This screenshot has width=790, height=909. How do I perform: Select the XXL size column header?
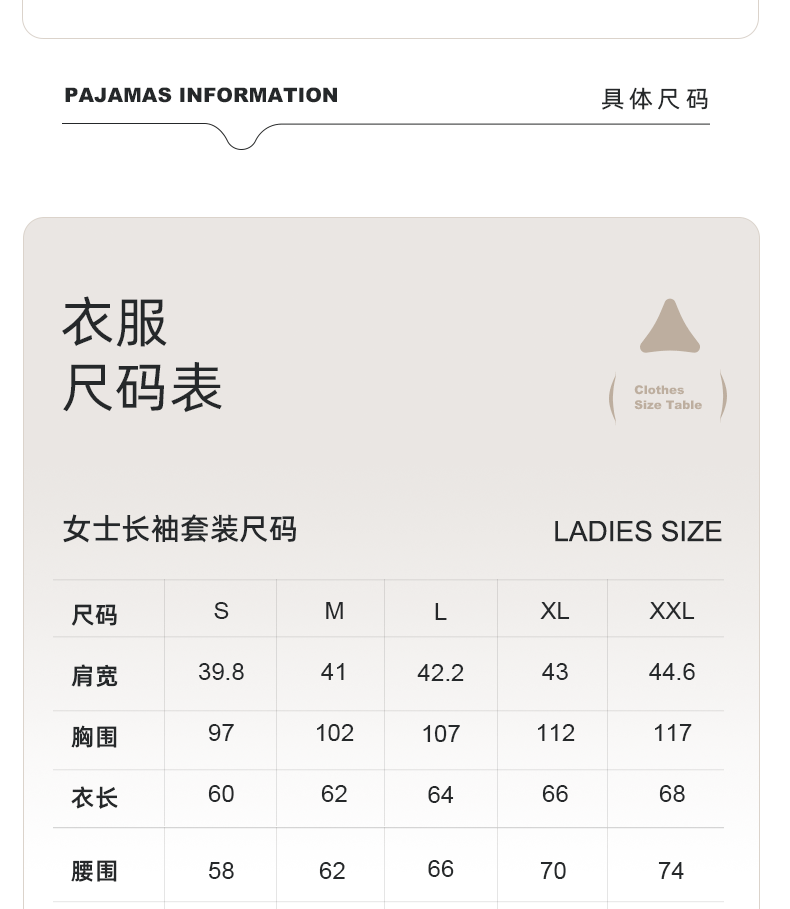pyautogui.click(x=671, y=611)
